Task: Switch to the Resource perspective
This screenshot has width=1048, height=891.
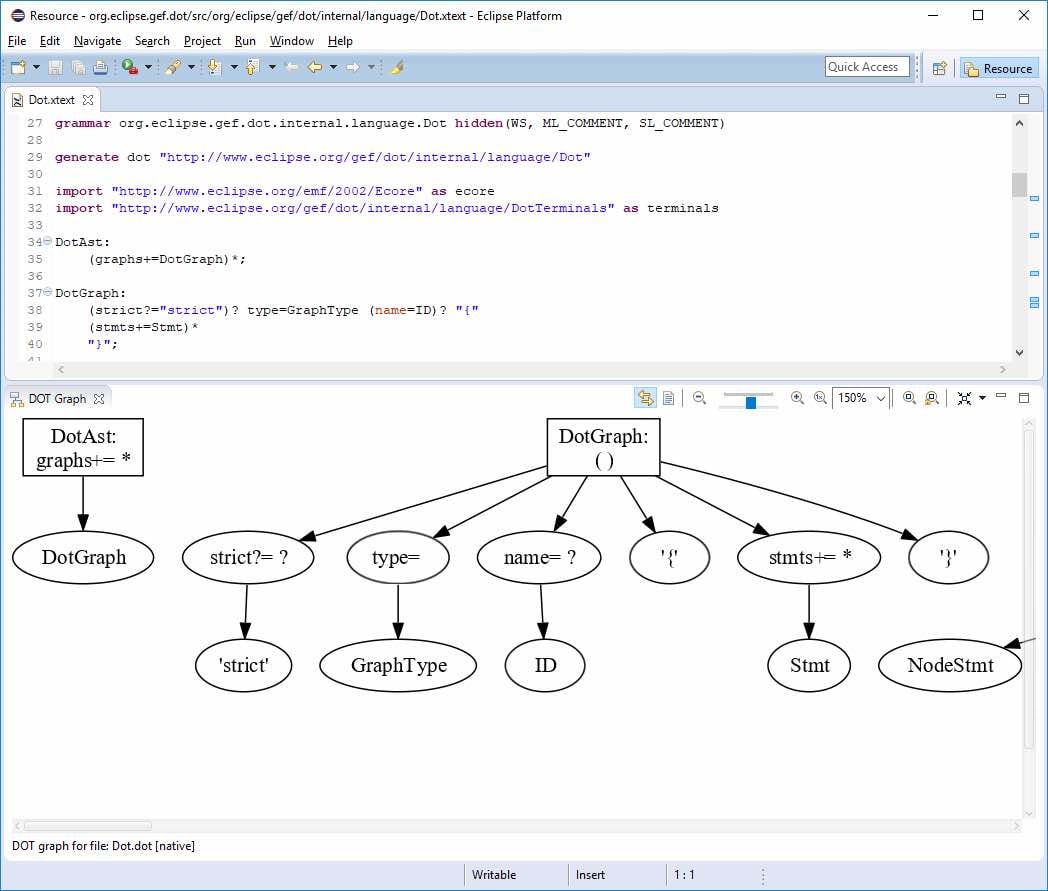Action: pos(999,68)
